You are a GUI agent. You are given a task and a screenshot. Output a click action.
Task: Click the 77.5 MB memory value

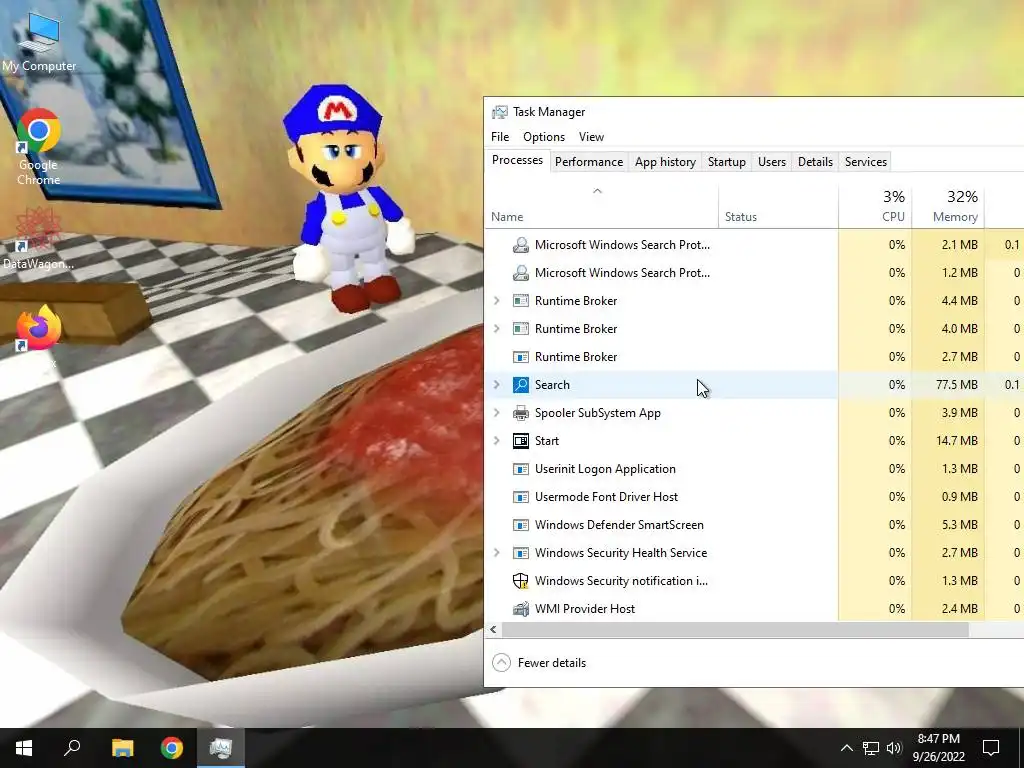pos(956,385)
